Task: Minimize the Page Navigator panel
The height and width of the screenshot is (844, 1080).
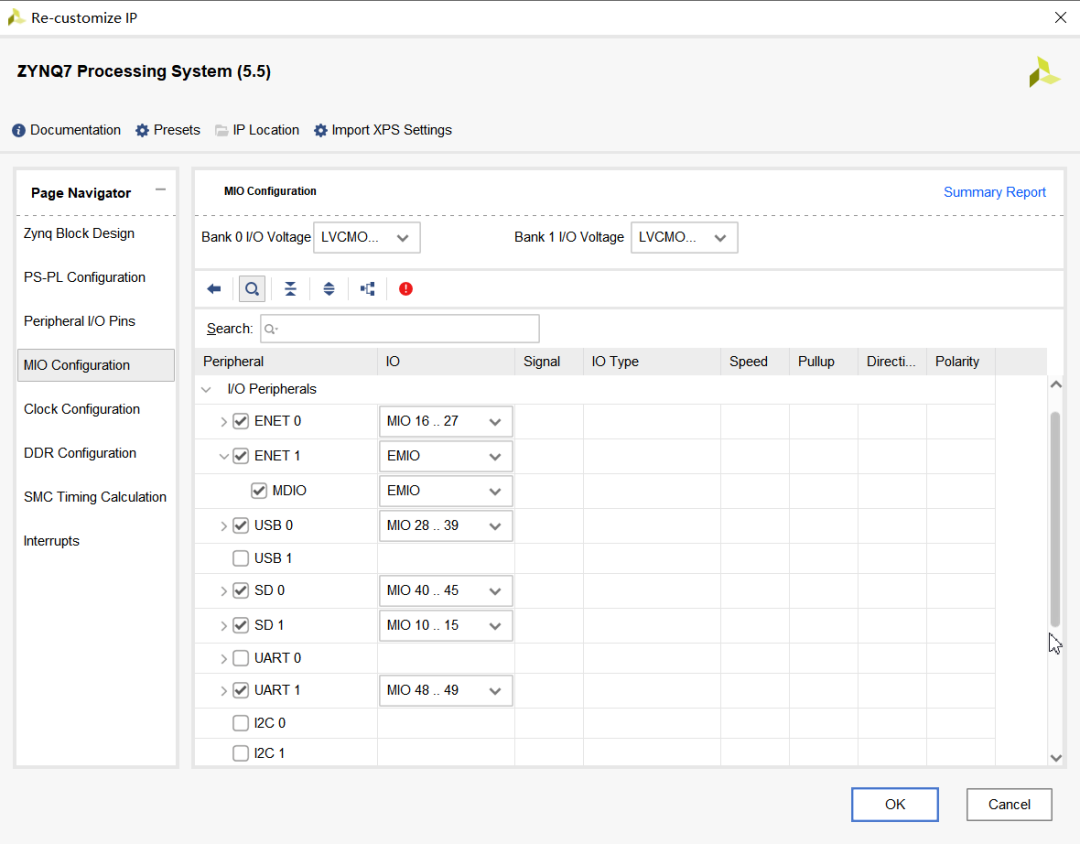Action: (x=160, y=189)
